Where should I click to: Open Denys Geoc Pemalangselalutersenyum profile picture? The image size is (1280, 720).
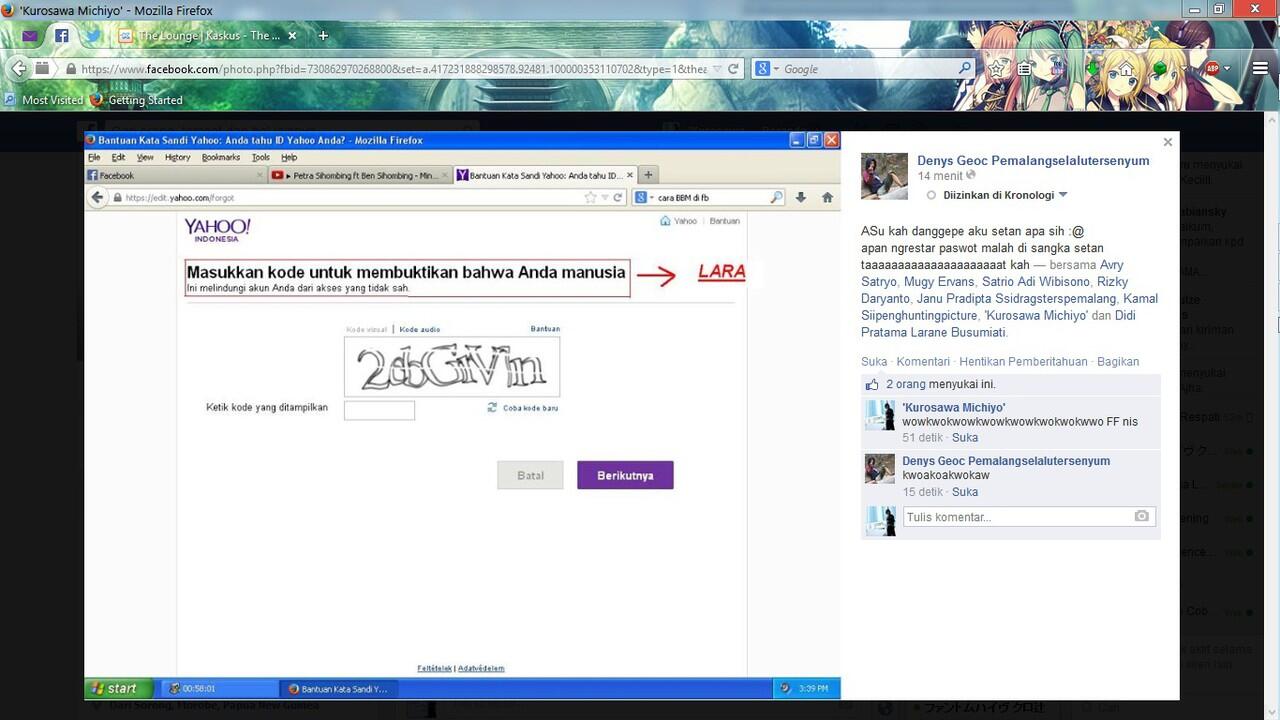tap(884, 176)
